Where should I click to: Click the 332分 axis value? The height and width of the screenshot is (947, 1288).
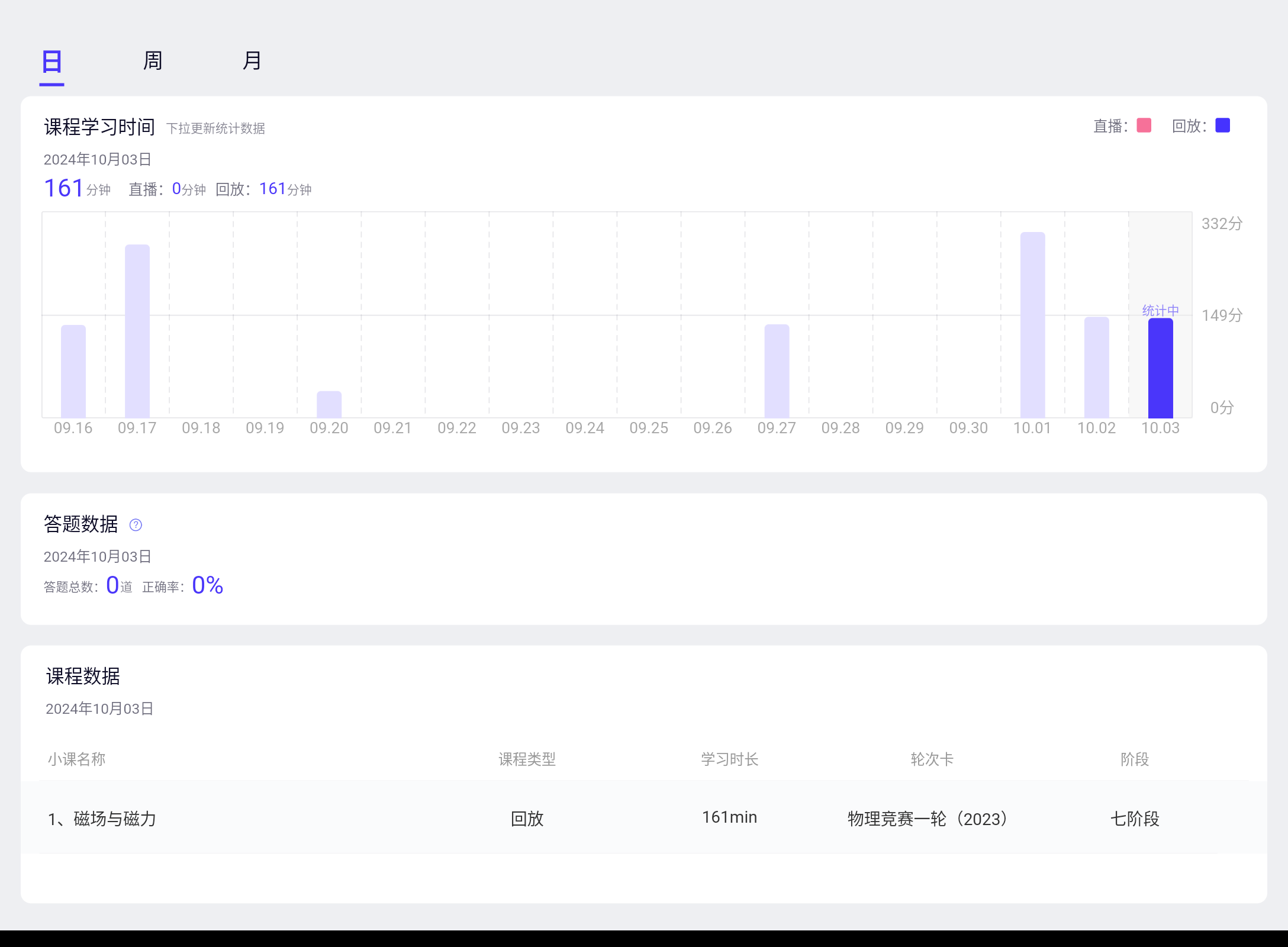pyautogui.click(x=1222, y=224)
